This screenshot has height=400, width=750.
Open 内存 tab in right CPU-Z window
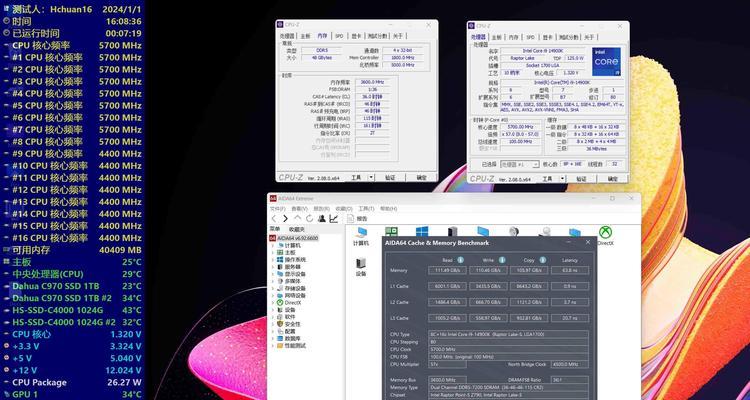pos(513,37)
